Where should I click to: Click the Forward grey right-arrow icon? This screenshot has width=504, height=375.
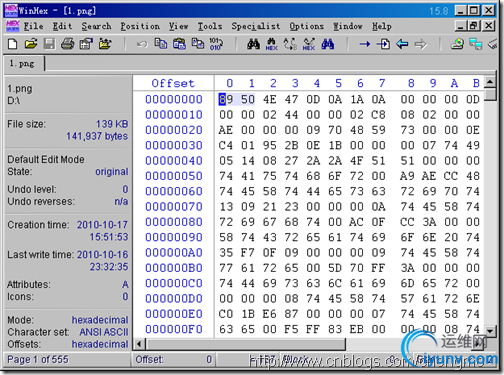421,44
